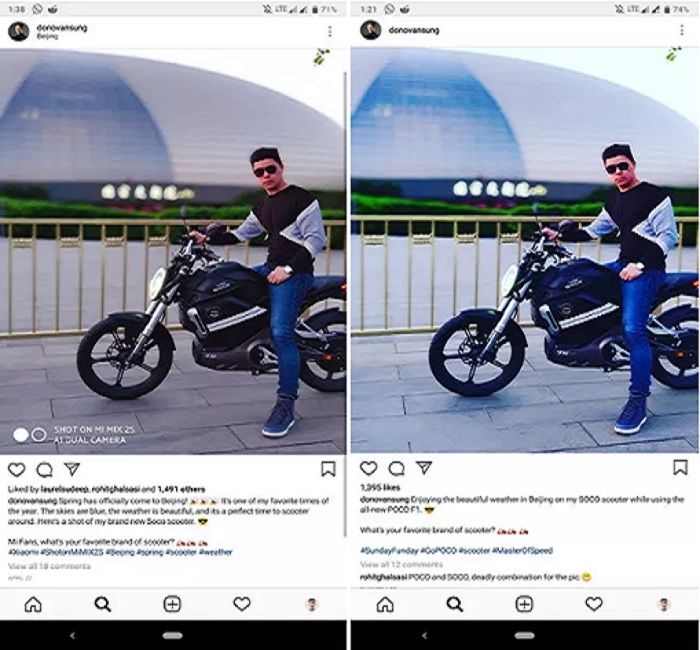Open activity heart tab in right screen

594,604
